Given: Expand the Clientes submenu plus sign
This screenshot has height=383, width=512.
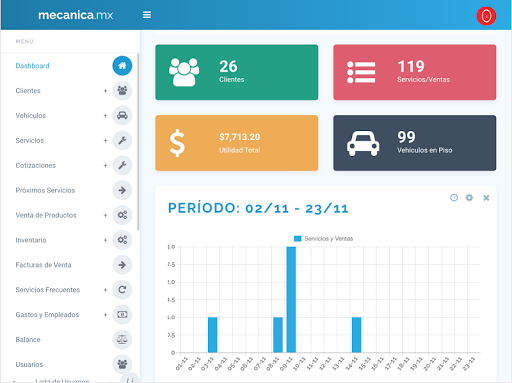Looking at the screenshot, I should (105, 91).
